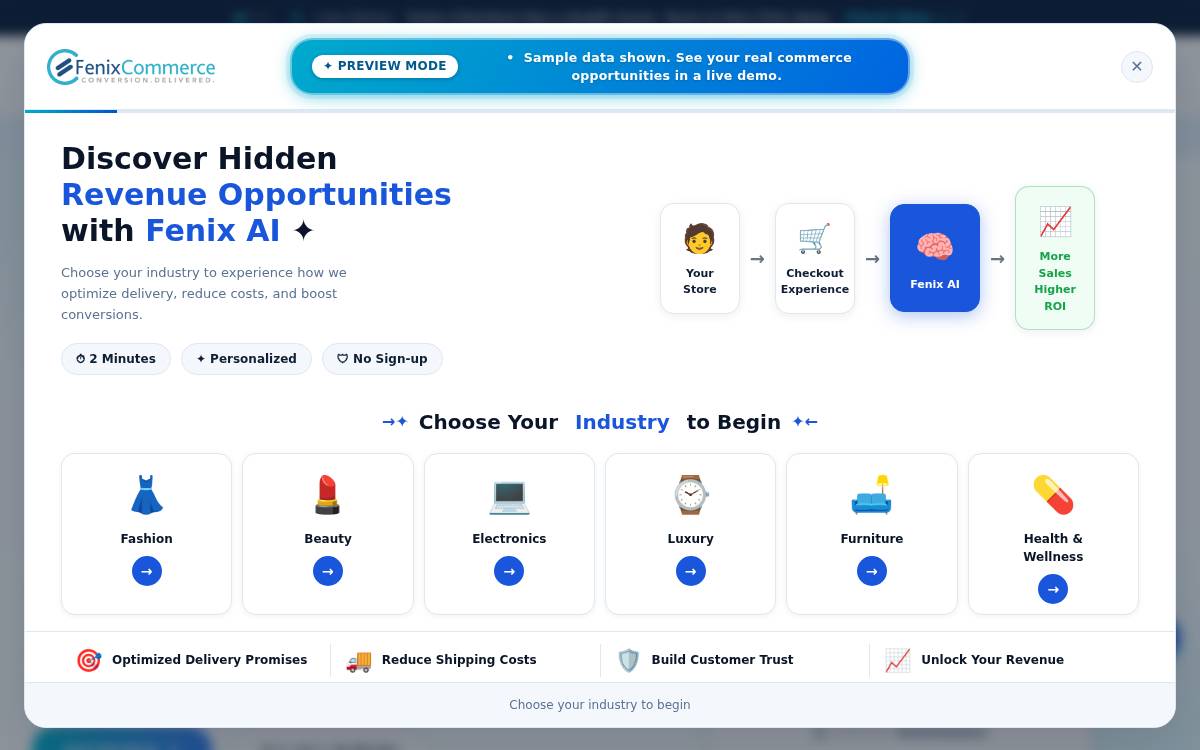Click the 'More Sales Higher ROI' text
1200x750 pixels.
pyautogui.click(x=1055, y=281)
